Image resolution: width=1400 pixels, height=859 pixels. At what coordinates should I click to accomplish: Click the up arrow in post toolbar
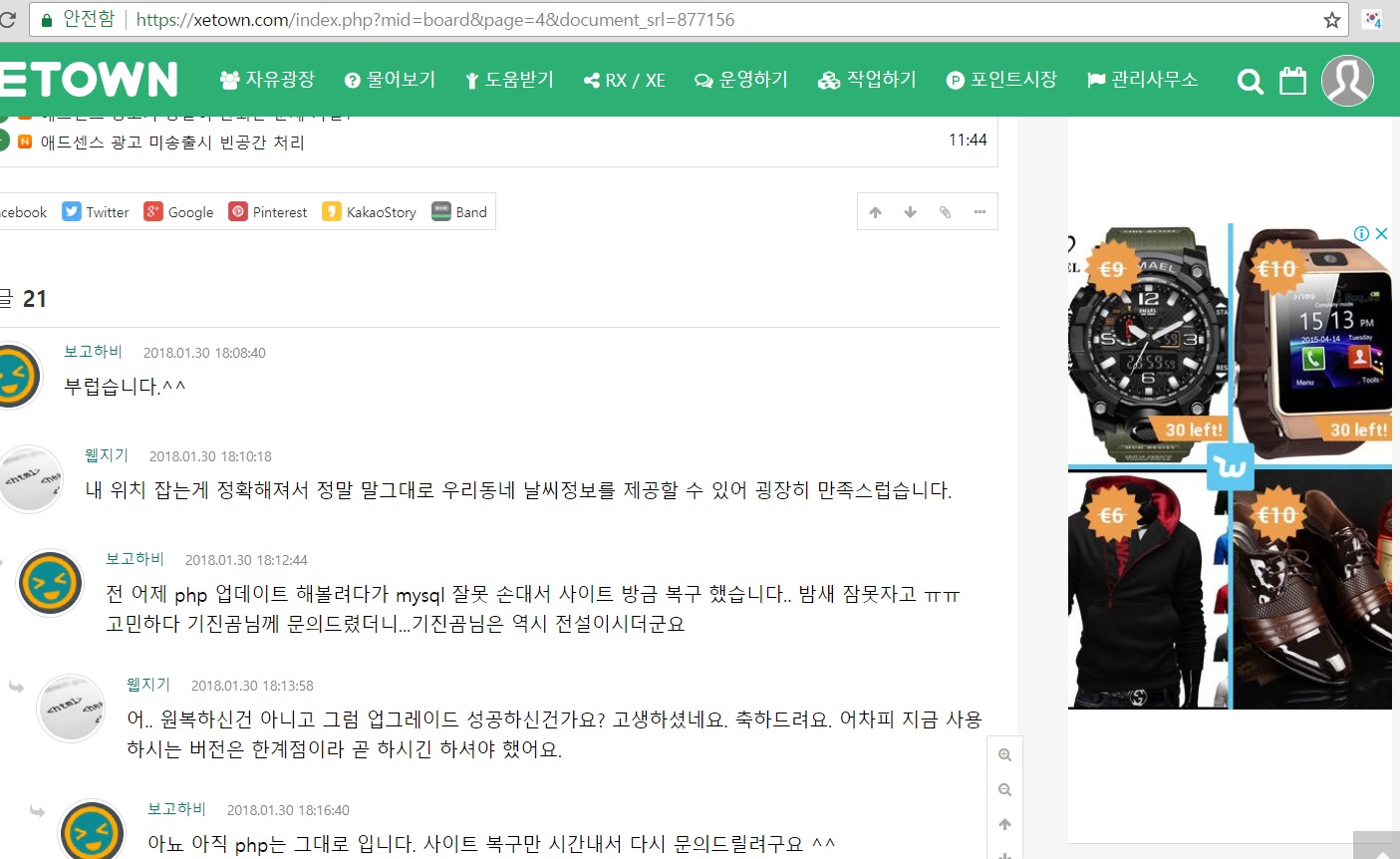click(x=875, y=212)
